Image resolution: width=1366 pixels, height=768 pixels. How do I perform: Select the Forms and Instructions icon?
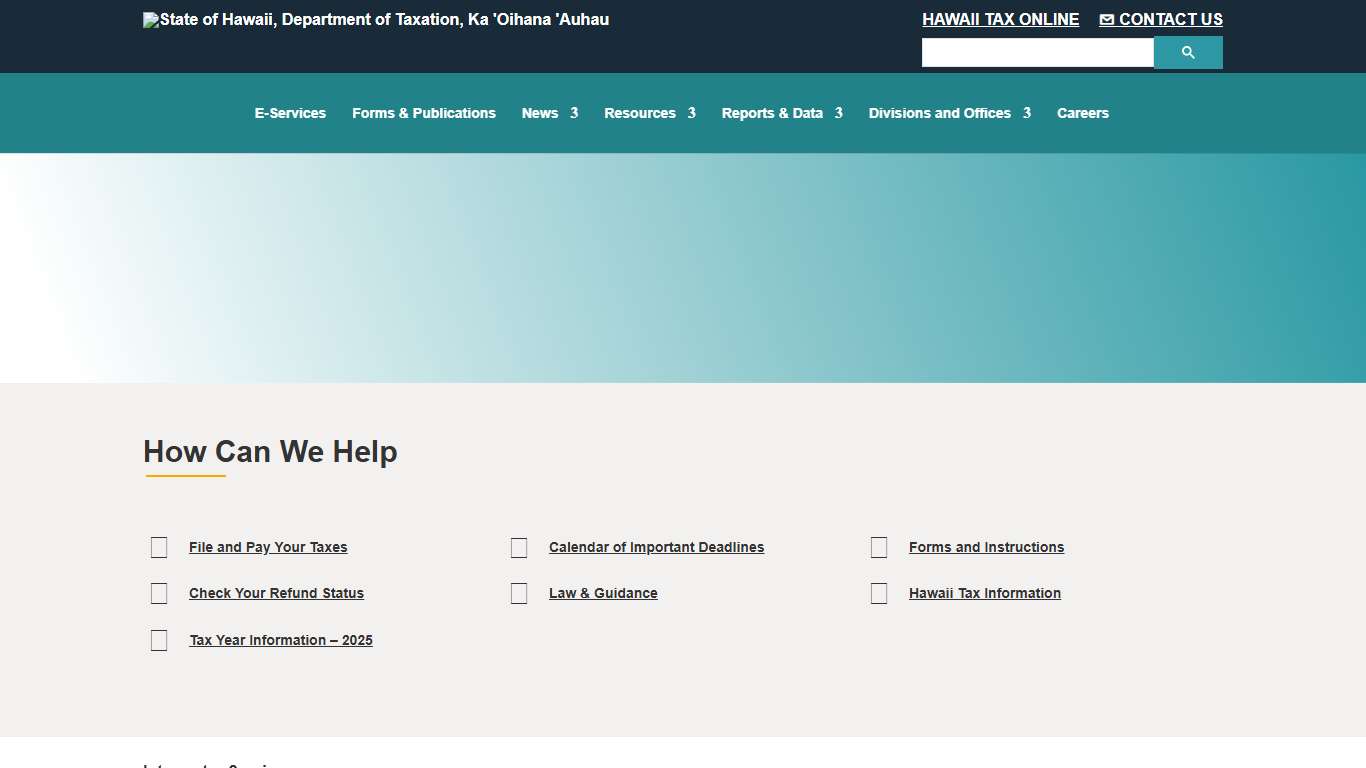click(878, 547)
